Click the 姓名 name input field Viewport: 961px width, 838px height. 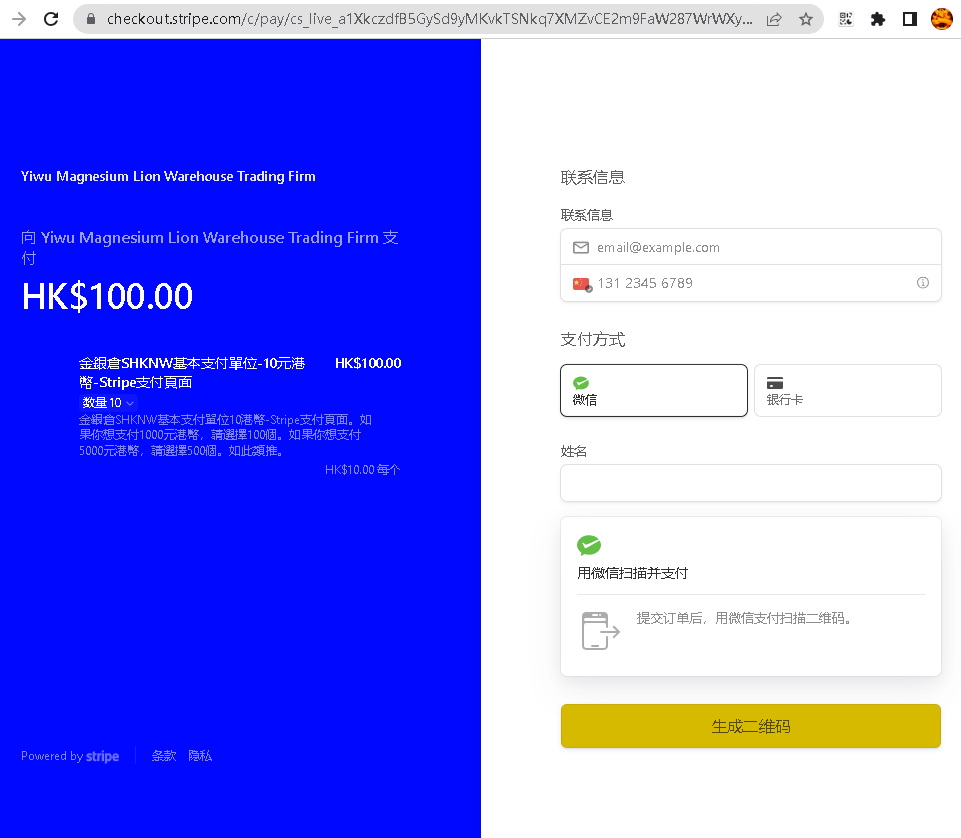pyautogui.click(x=750, y=483)
